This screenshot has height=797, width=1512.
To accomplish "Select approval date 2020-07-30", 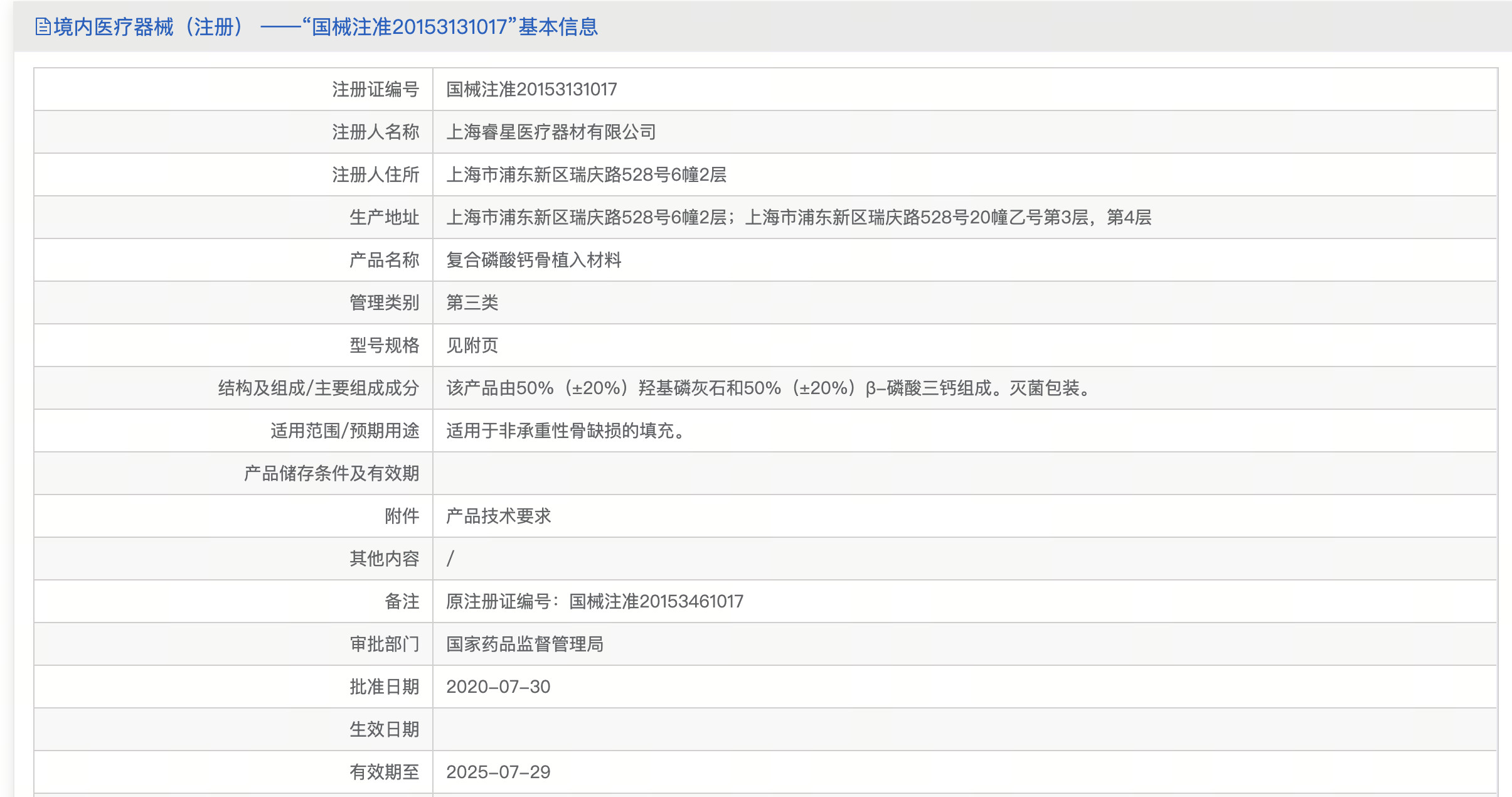I will tap(498, 687).
